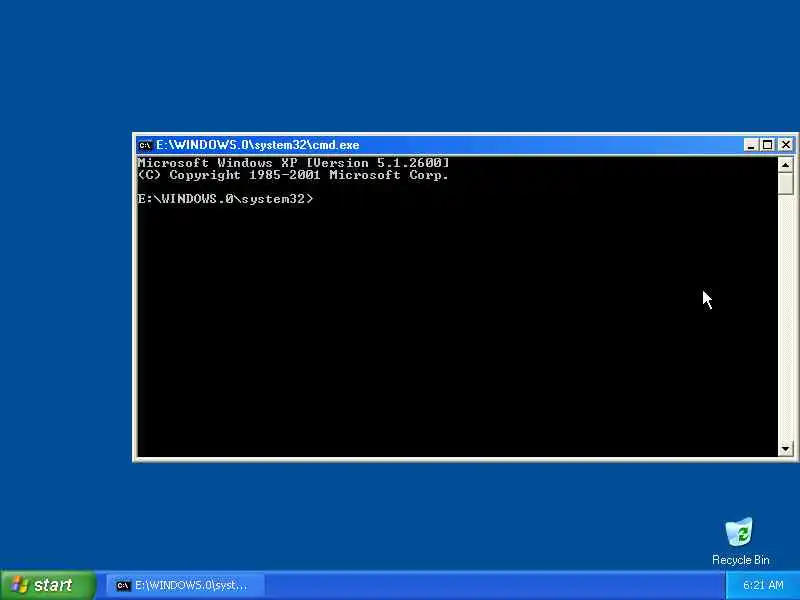Minimize the cmd.exe window
The height and width of the screenshot is (600, 800).
click(750, 145)
